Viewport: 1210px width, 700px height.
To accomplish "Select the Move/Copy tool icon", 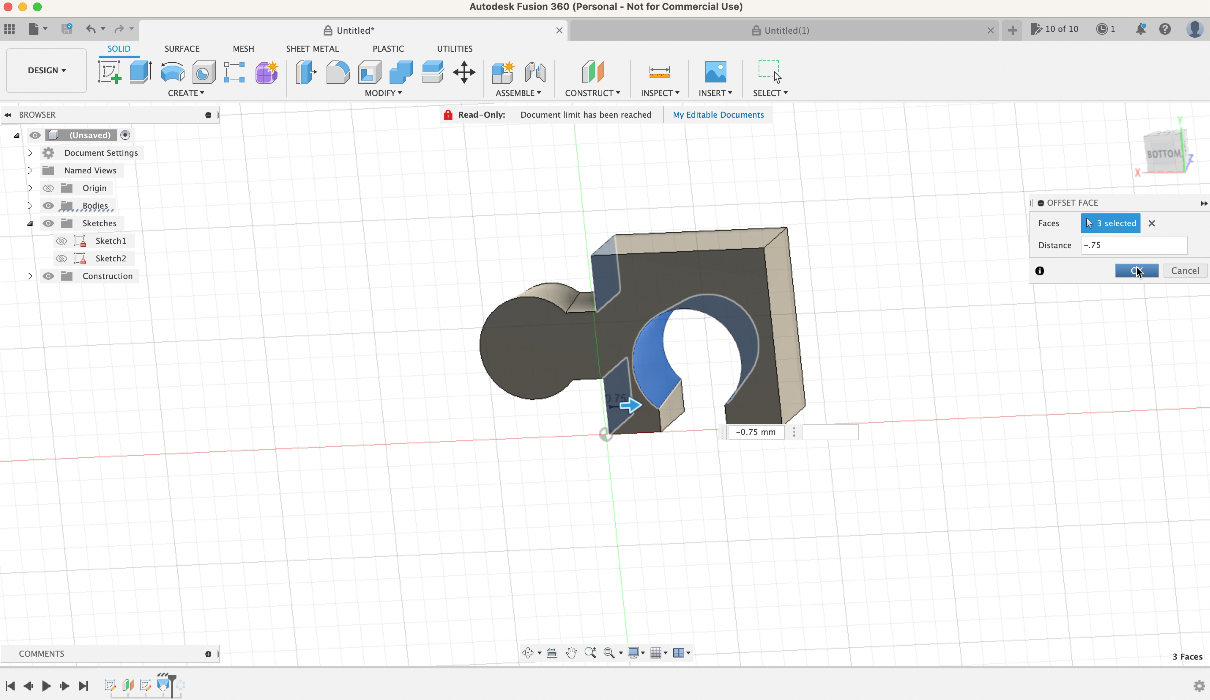I will (x=464, y=72).
